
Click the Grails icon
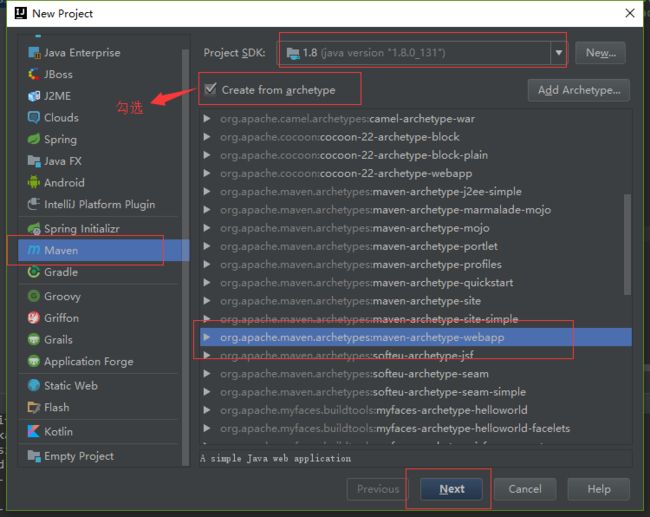[x=34, y=339]
